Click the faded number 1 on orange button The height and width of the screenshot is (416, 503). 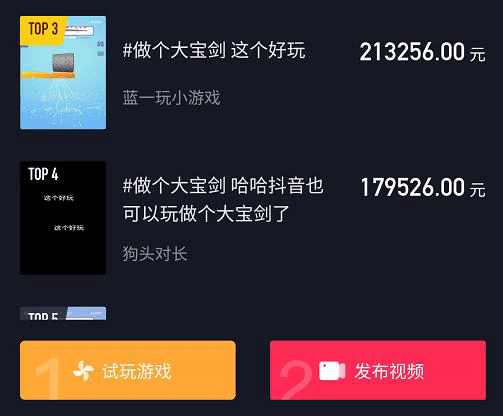coord(48,378)
